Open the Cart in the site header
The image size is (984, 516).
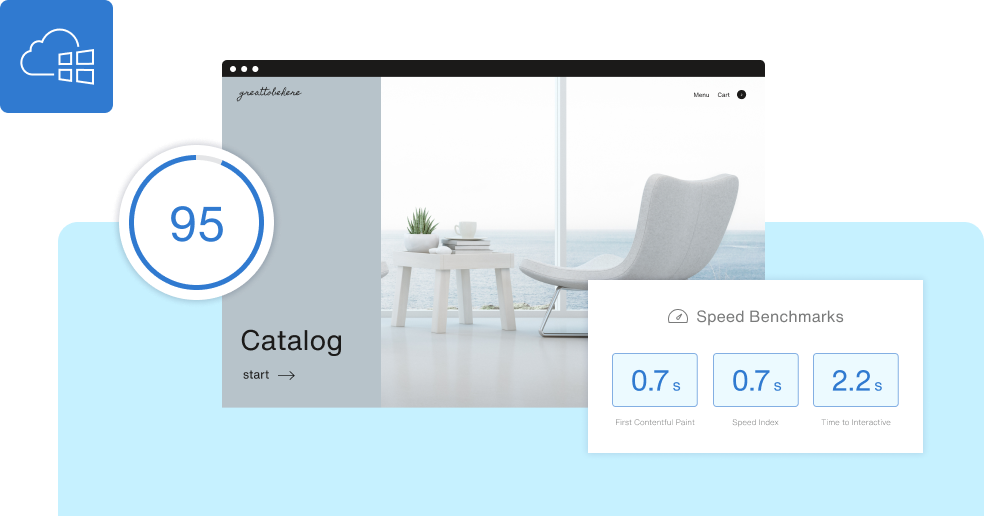click(723, 95)
